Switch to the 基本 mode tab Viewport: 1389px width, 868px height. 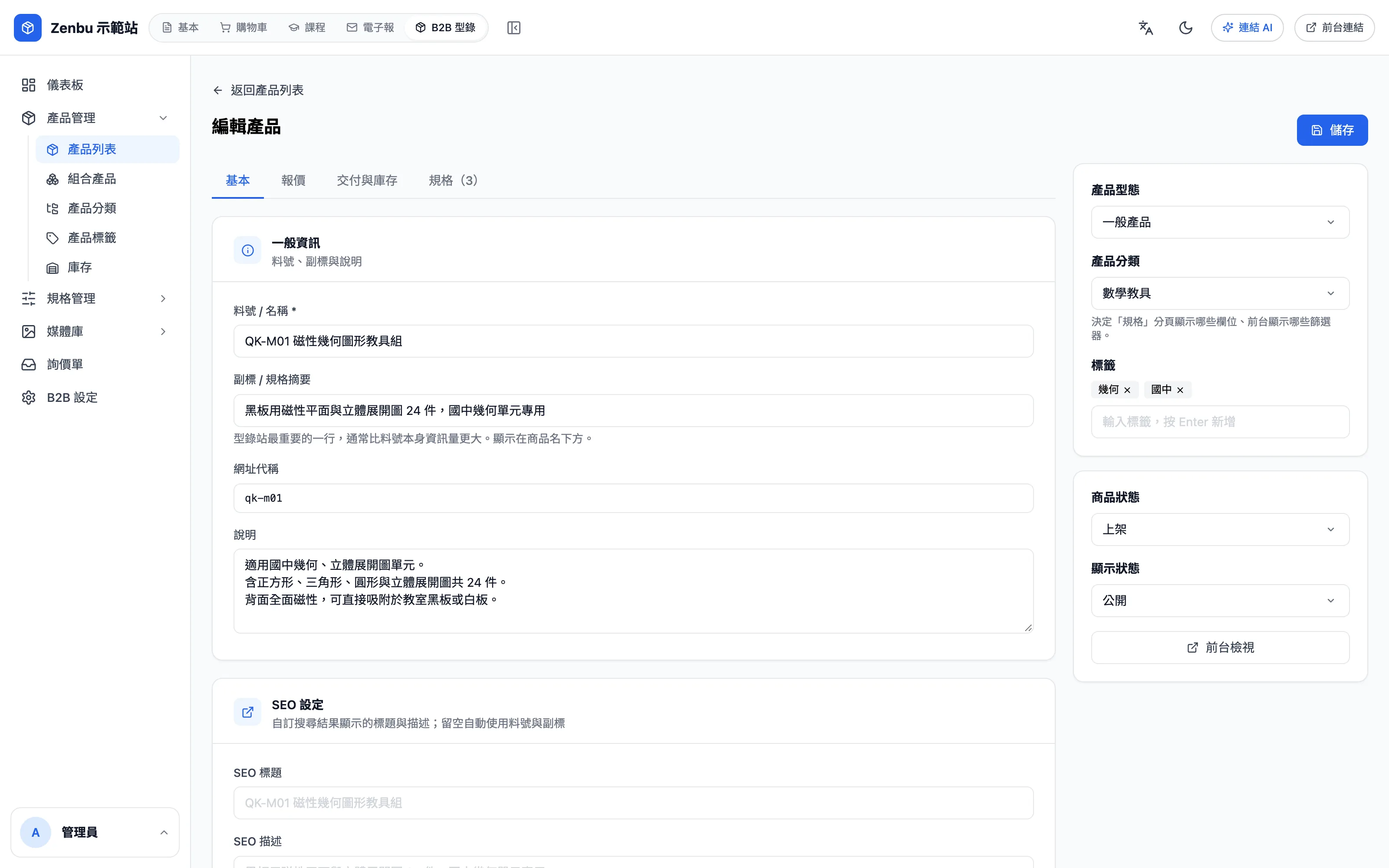(x=180, y=27)
